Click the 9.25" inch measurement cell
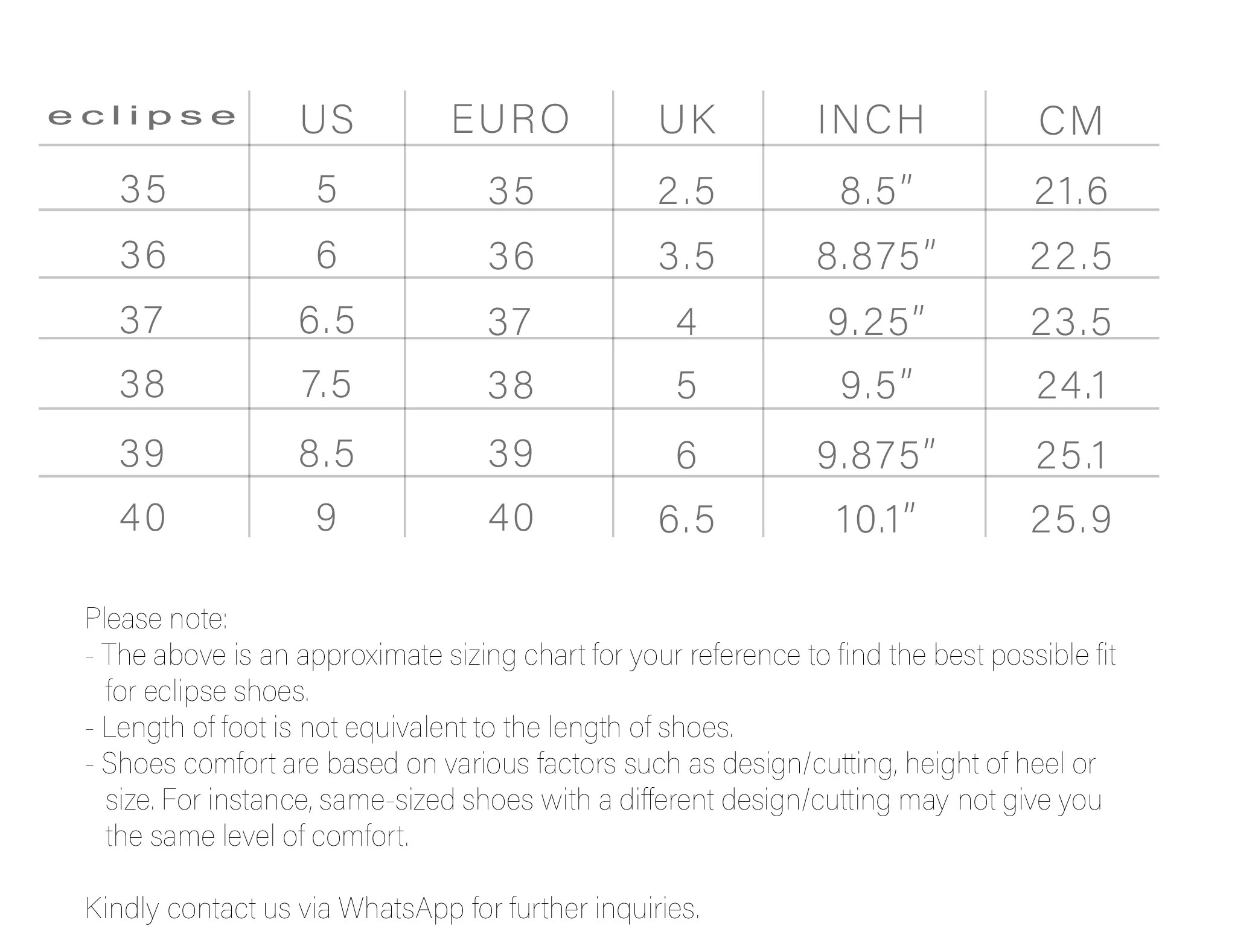 tap(876, 321)
